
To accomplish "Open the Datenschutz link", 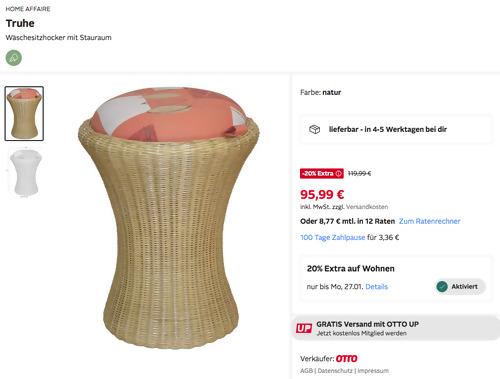I will pos(335,371).
